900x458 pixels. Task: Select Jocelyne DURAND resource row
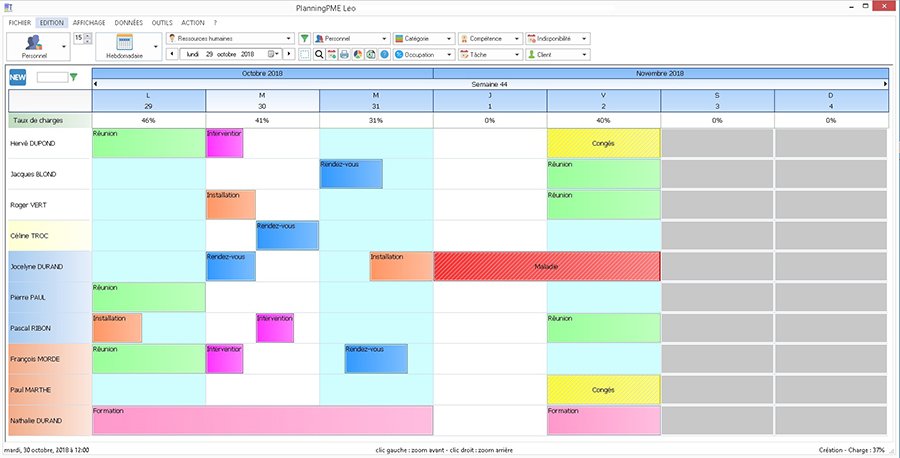click(49, 267)
